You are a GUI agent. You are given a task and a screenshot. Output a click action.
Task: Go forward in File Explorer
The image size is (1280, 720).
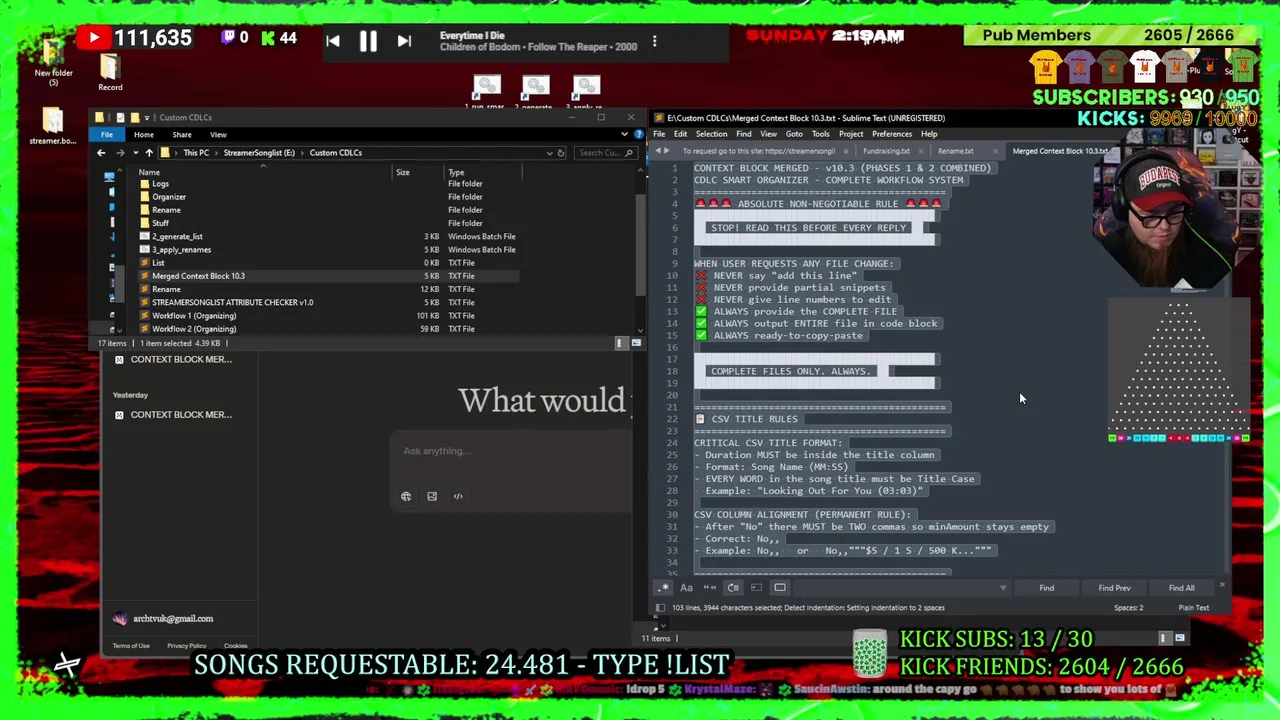coord(121,153)
